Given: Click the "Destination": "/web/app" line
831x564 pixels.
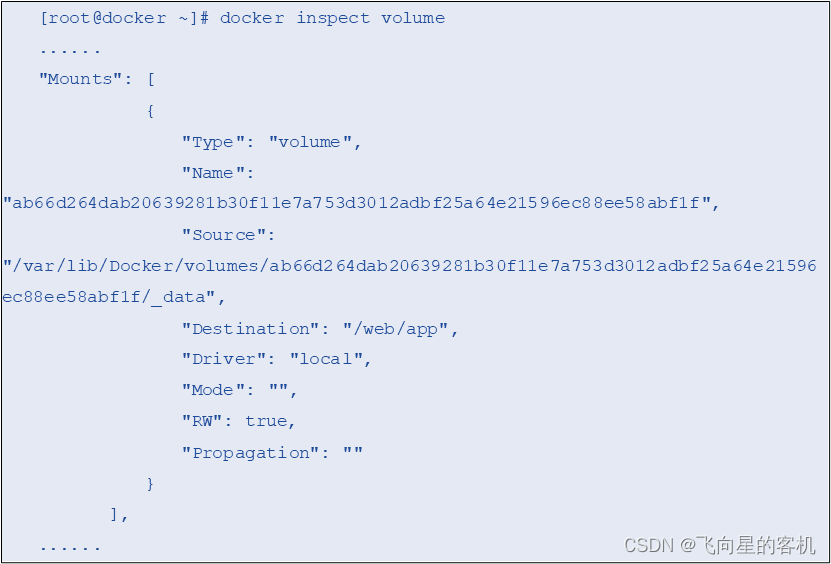Looking at the screenshot, I should click(x=320, y=329).
